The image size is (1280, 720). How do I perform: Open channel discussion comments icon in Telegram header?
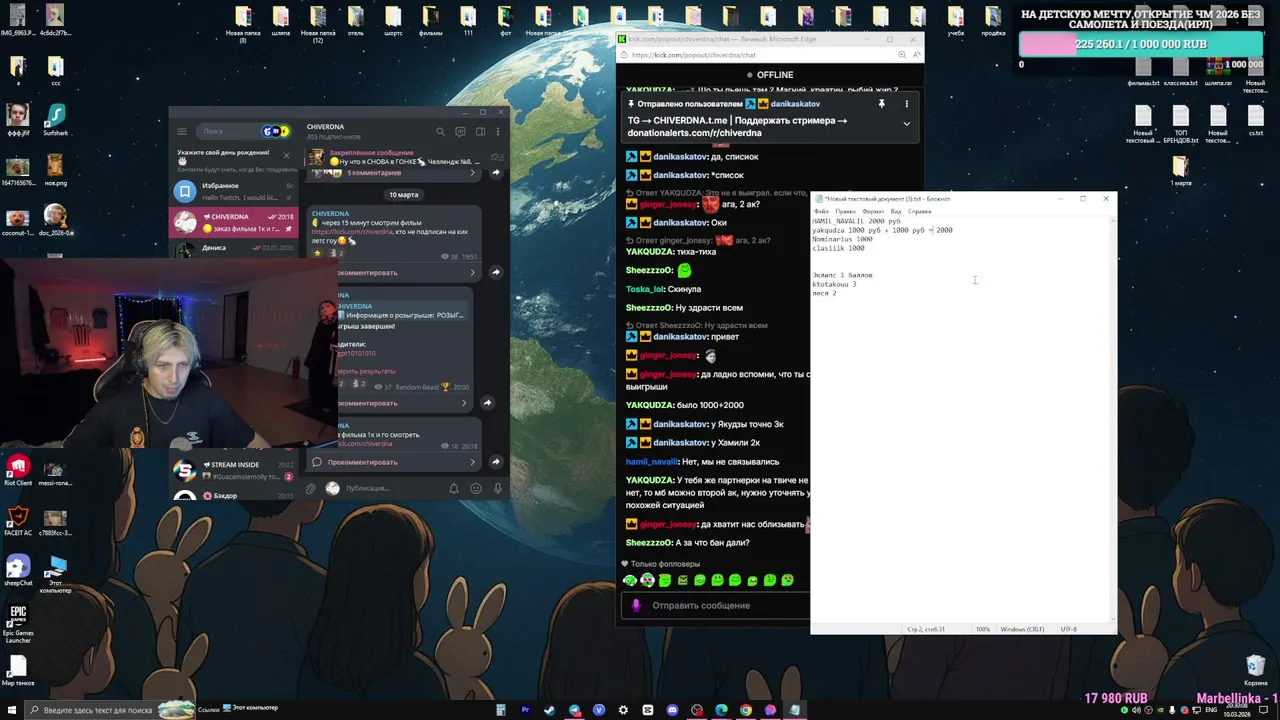[x=460, y=131]
